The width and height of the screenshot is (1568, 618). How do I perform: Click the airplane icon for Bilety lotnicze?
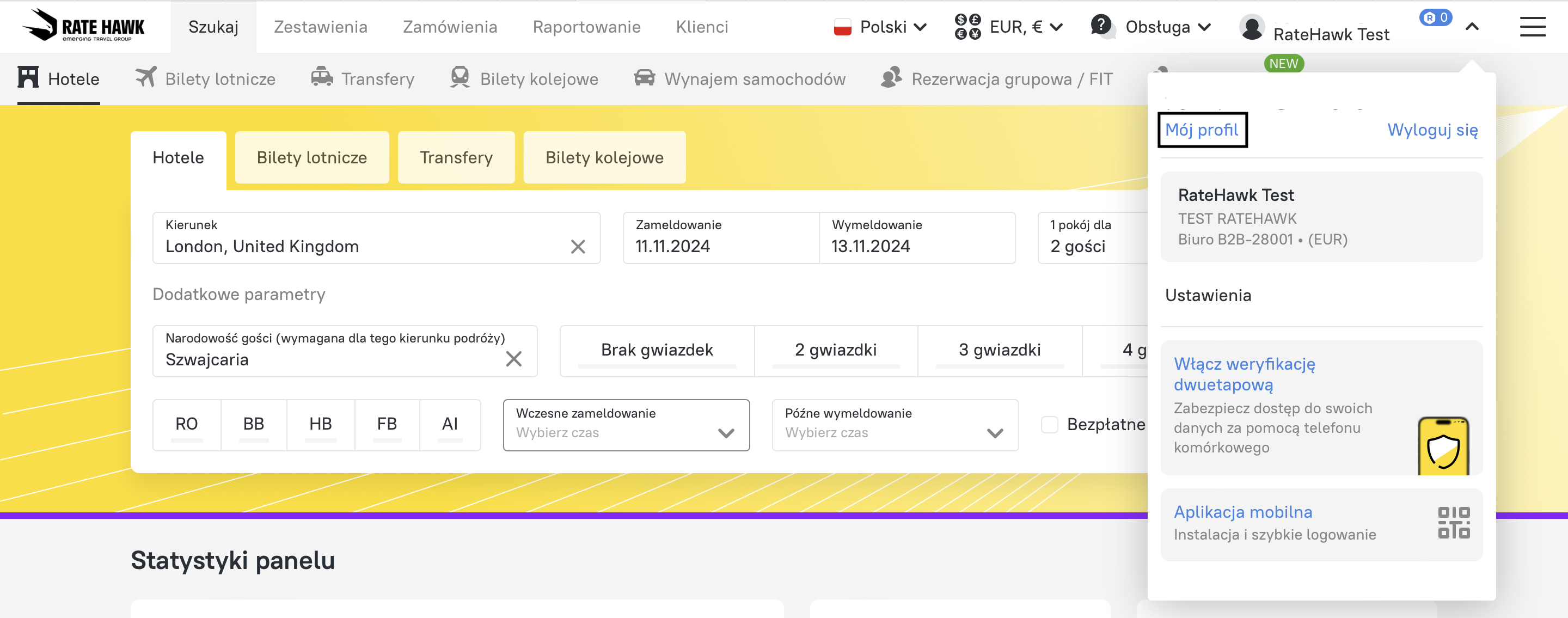point(145,77)
